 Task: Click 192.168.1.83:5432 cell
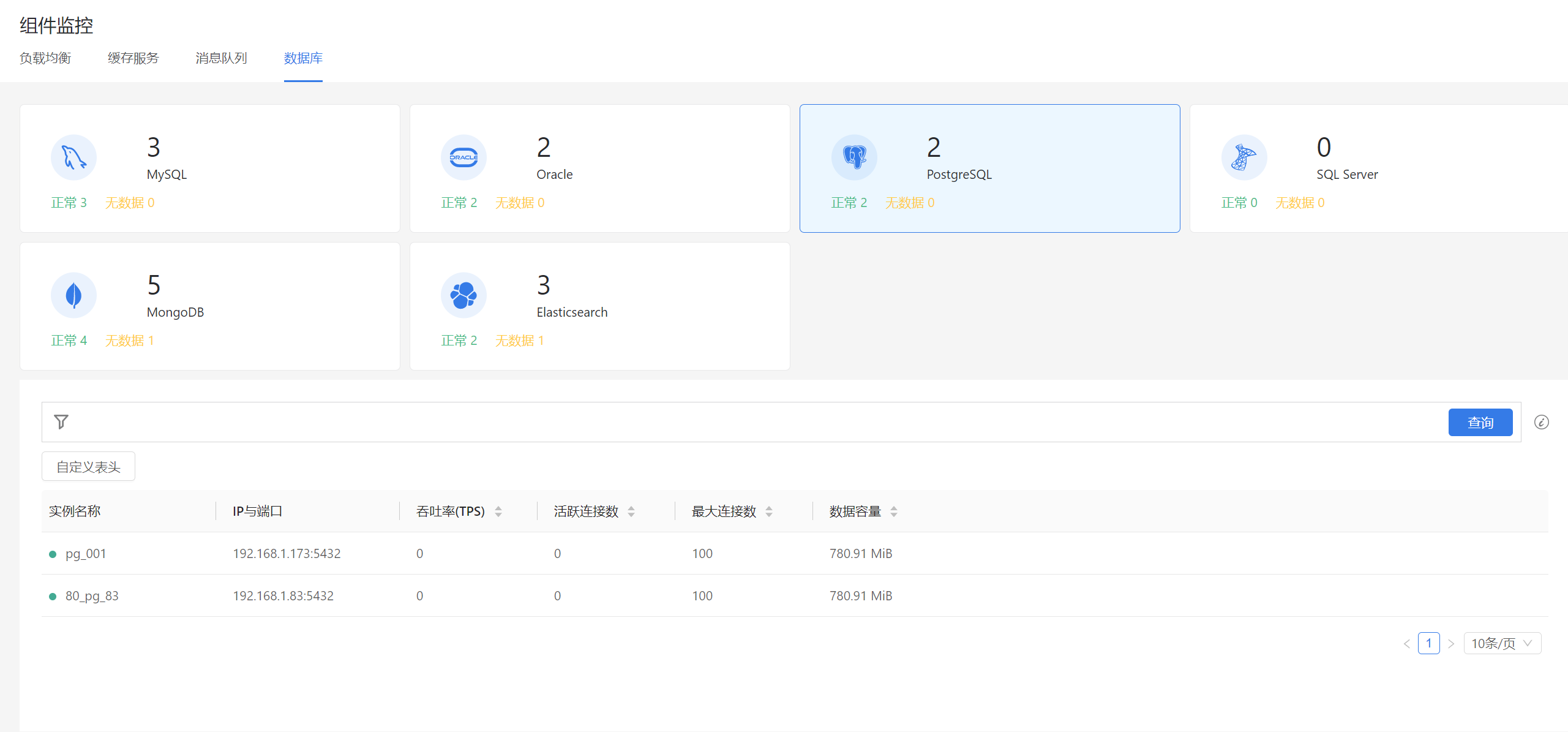click(x=283, y=596)
